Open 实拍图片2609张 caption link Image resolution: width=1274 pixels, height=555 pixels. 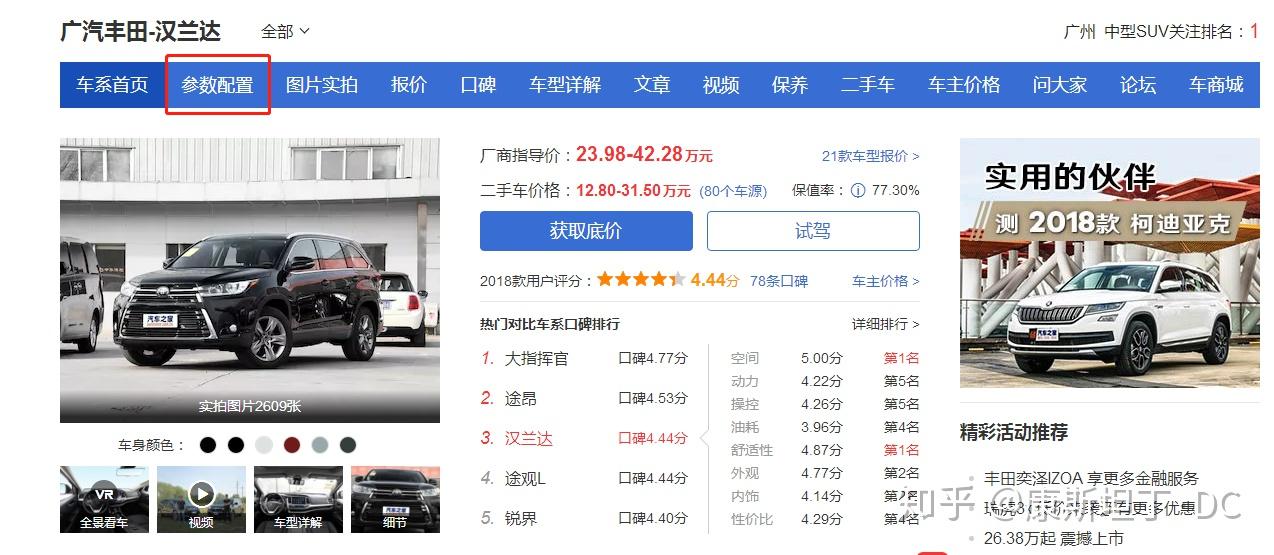(250, 406)
